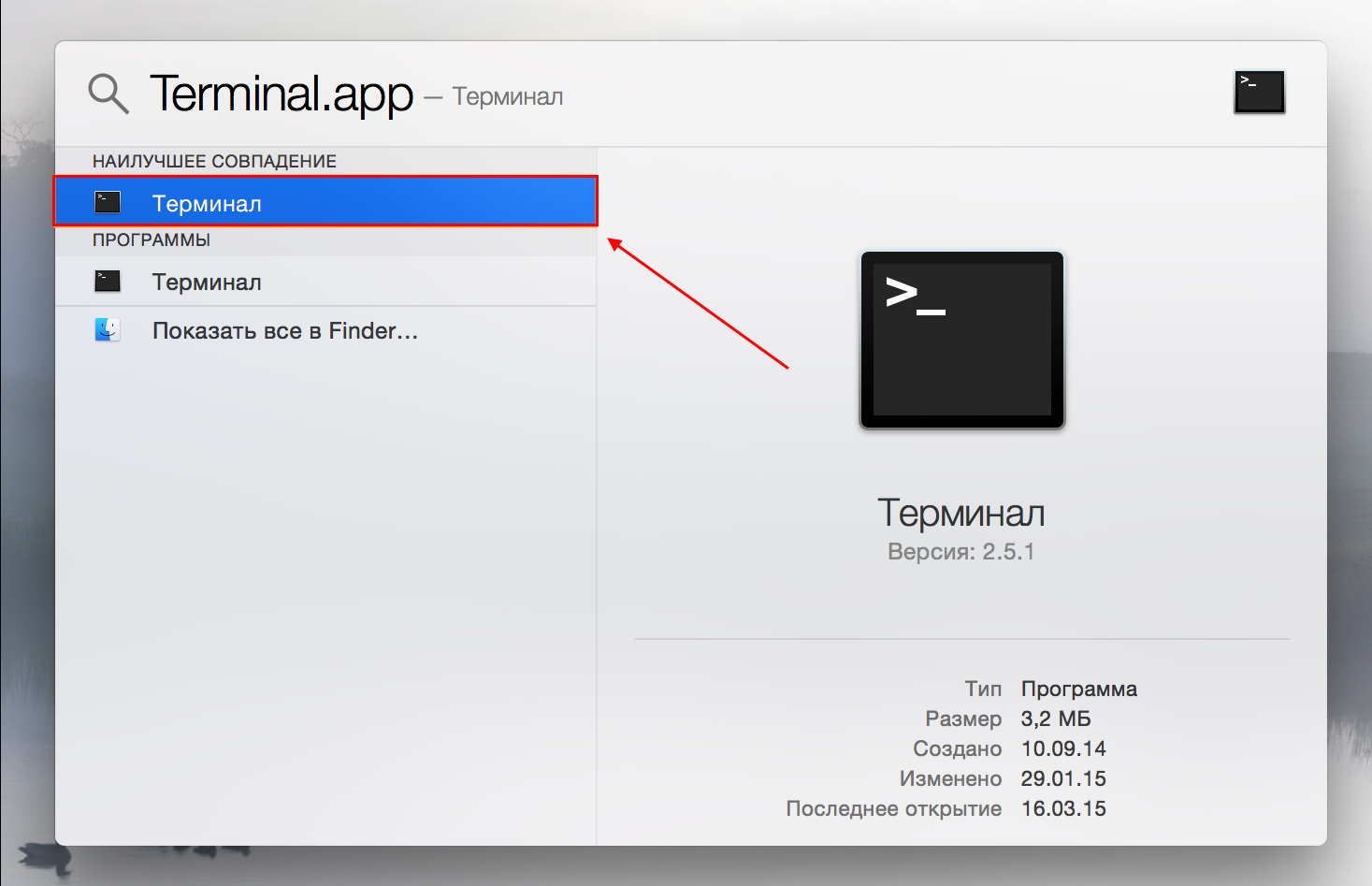Click the large Terminal preview icon
The image size is (1372, 886).
pyautogui.click(x=960, y=340)
